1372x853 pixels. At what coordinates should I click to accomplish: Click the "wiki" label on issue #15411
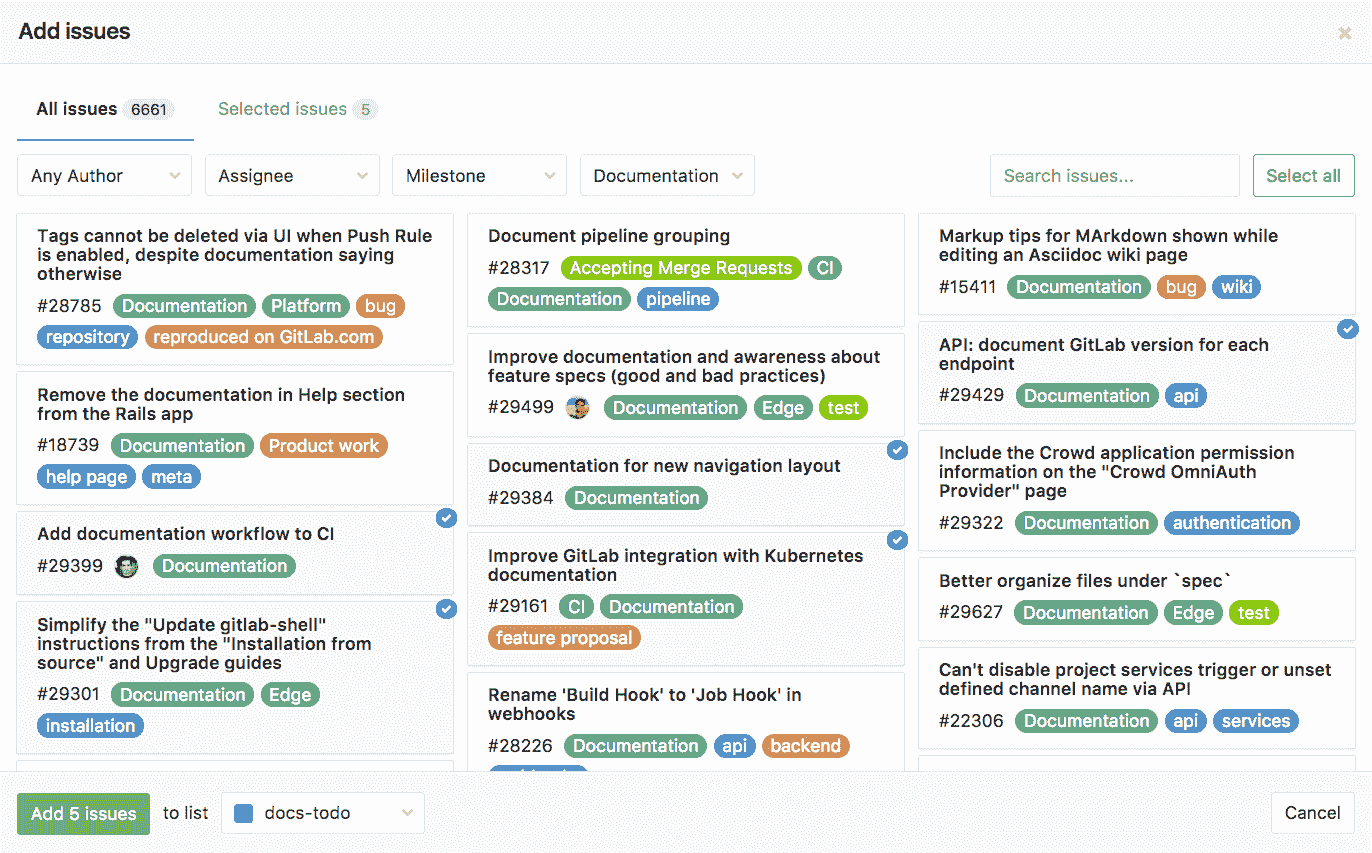[x=1236, y=287]
